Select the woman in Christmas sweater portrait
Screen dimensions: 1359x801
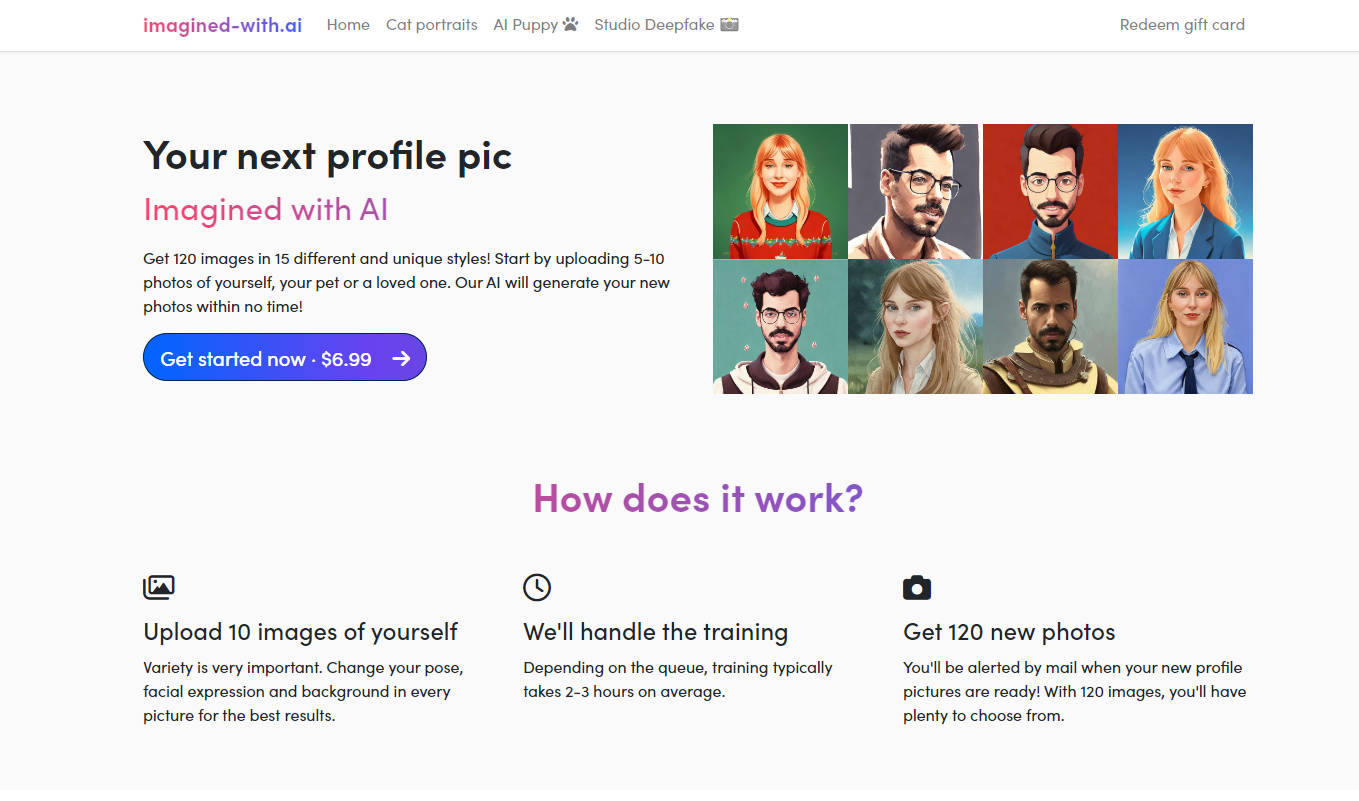pyautogui.click(x=780, y=191)
